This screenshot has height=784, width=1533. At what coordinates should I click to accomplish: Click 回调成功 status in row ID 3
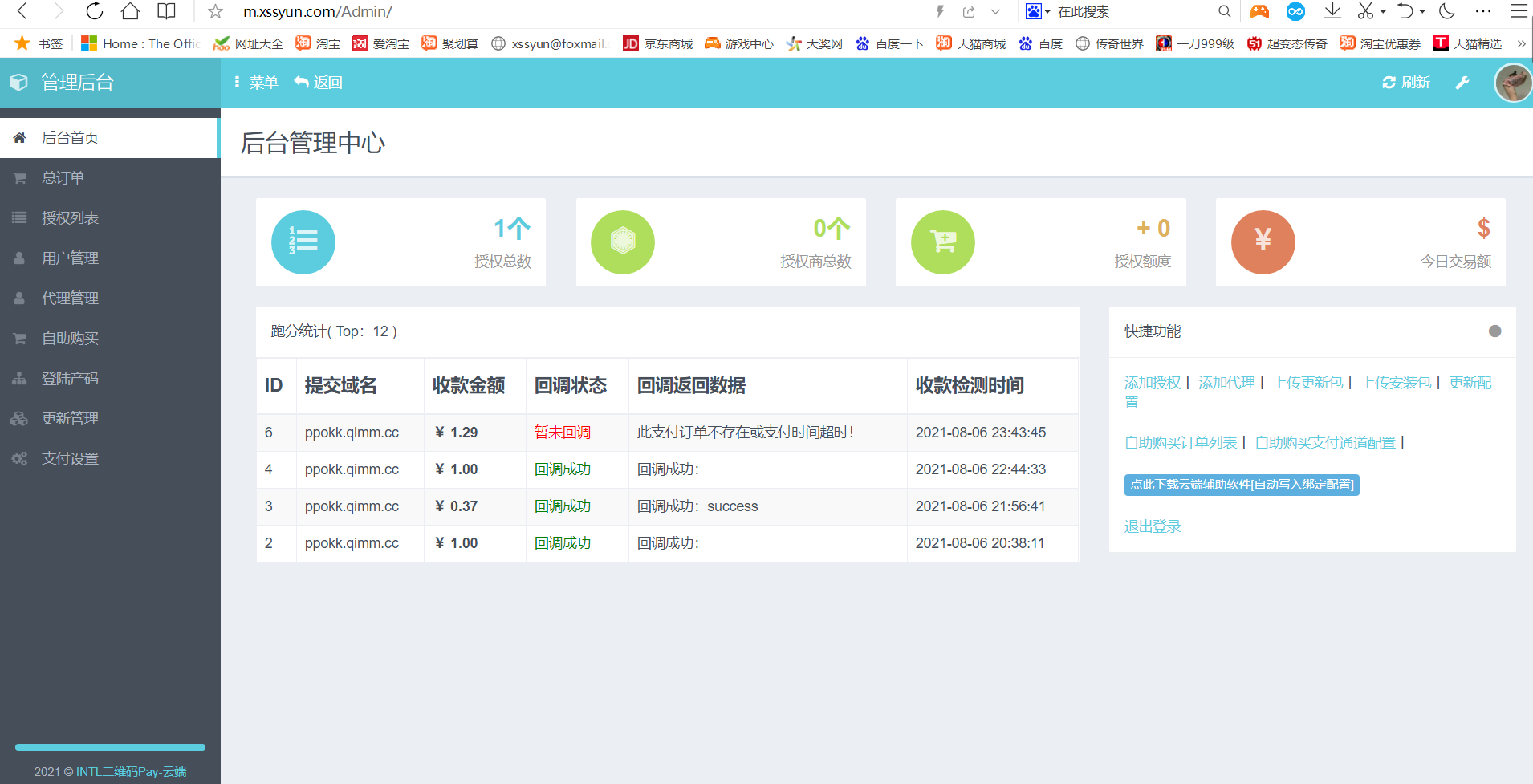tap(563, 506)
